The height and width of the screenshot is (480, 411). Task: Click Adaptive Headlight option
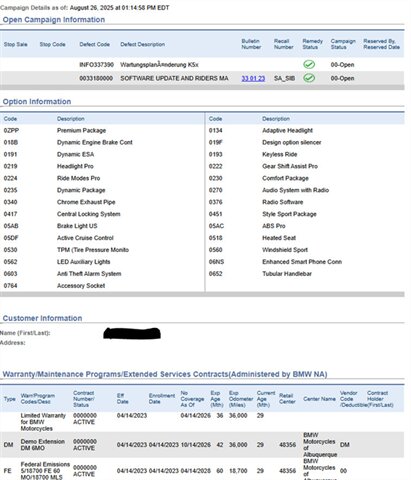[x=287, y=130]
